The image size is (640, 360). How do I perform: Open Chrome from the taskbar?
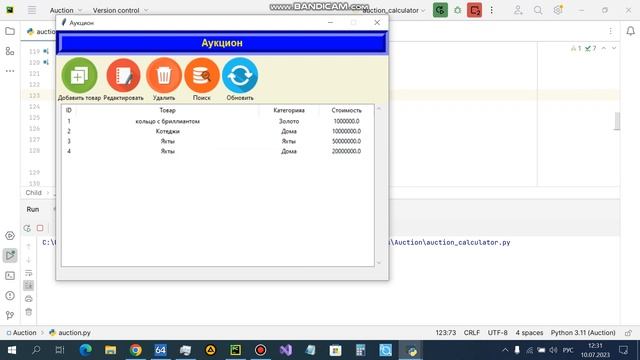pyautogui.click(x=136, y=350)
